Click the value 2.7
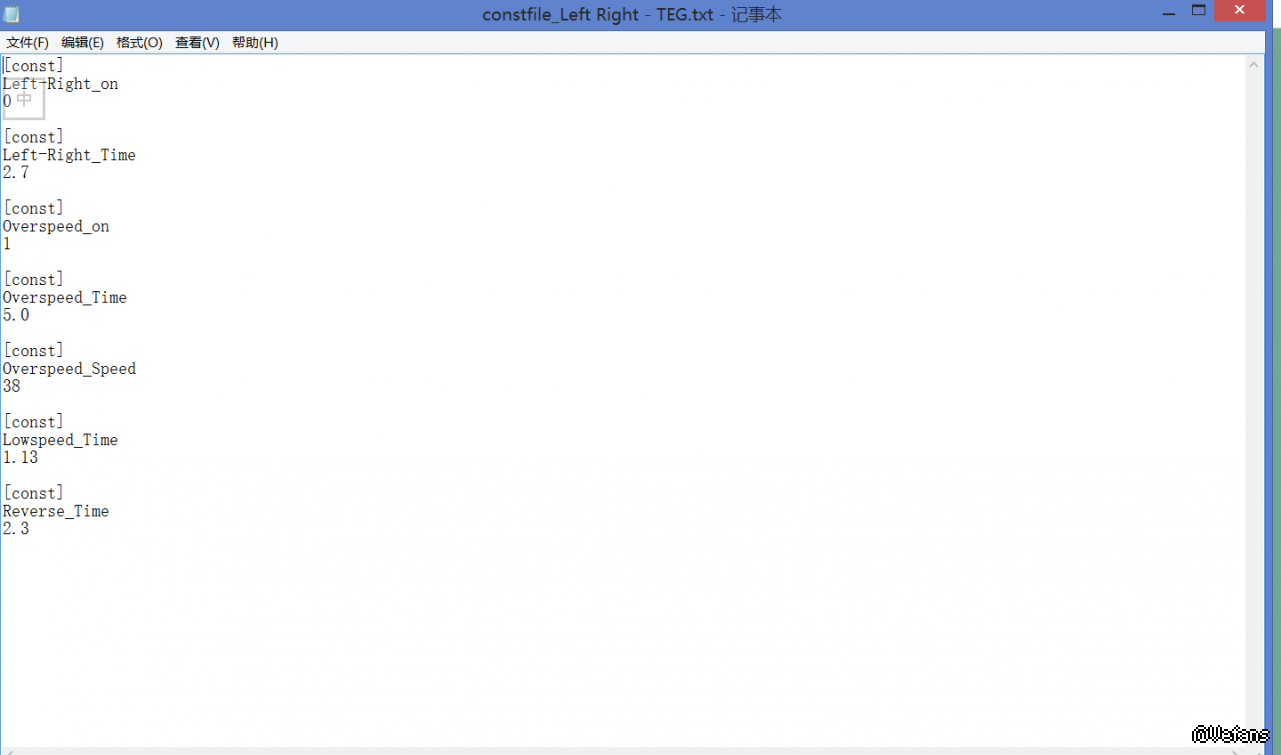The width and height of the screenshot is (1281, 755). point(16,173)
